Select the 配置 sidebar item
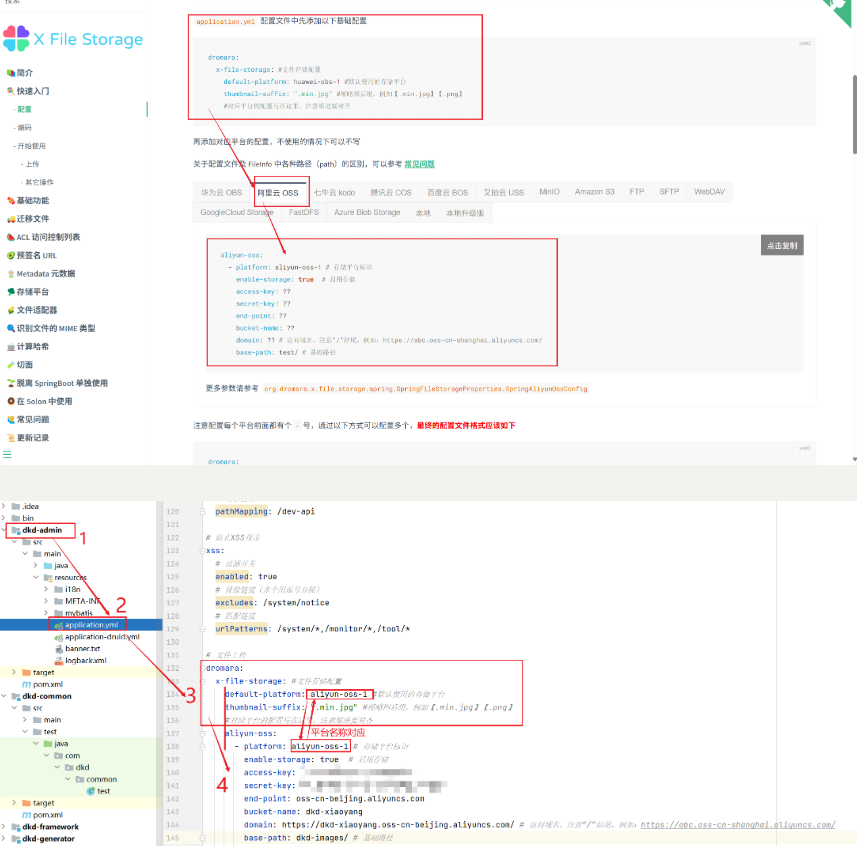The image size is (857, 846). pyautogui.click(x=24, y=109)
